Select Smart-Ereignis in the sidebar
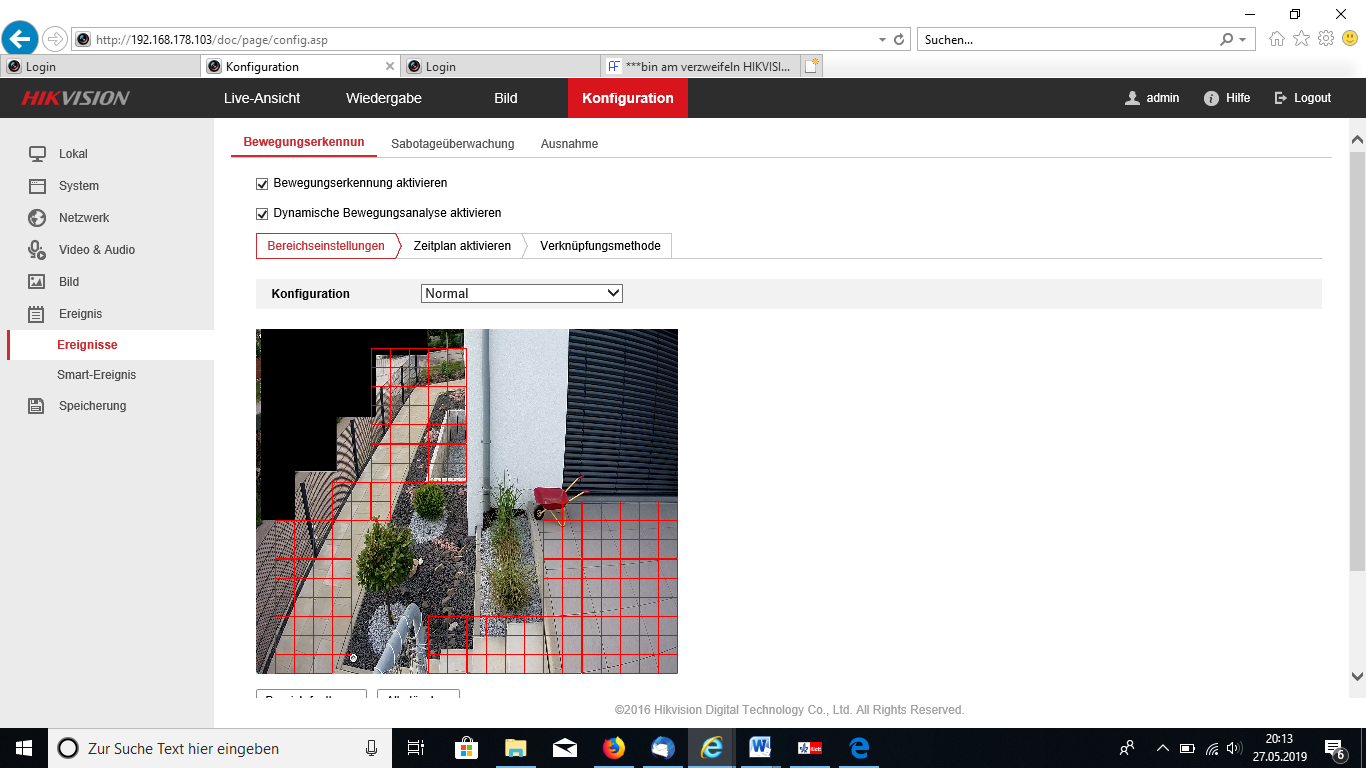Image resolution: width=1366 pixels, height=768 pixels. [x=96, y=375]
